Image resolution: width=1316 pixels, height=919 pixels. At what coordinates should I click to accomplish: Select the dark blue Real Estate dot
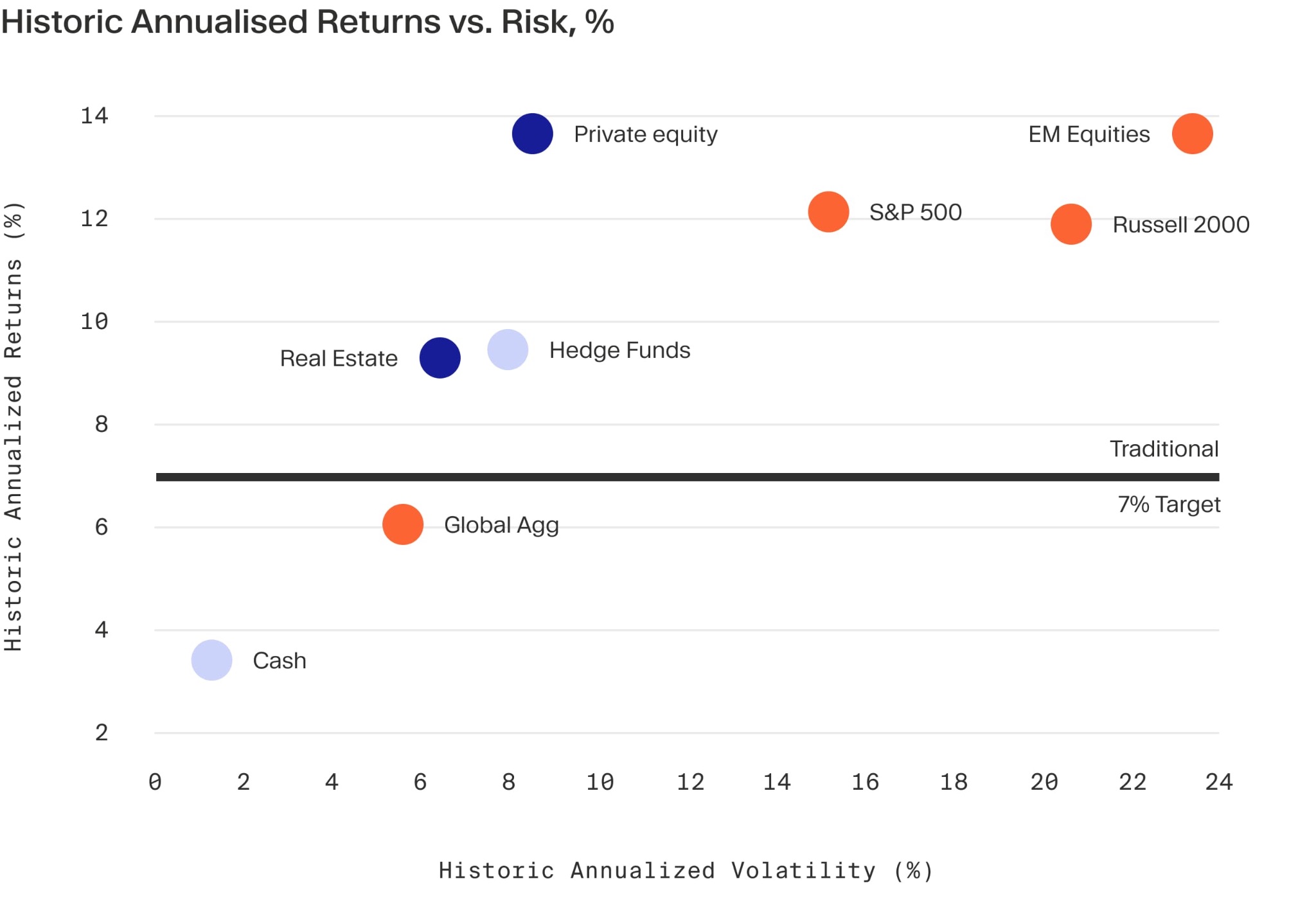tap(440, 358)
